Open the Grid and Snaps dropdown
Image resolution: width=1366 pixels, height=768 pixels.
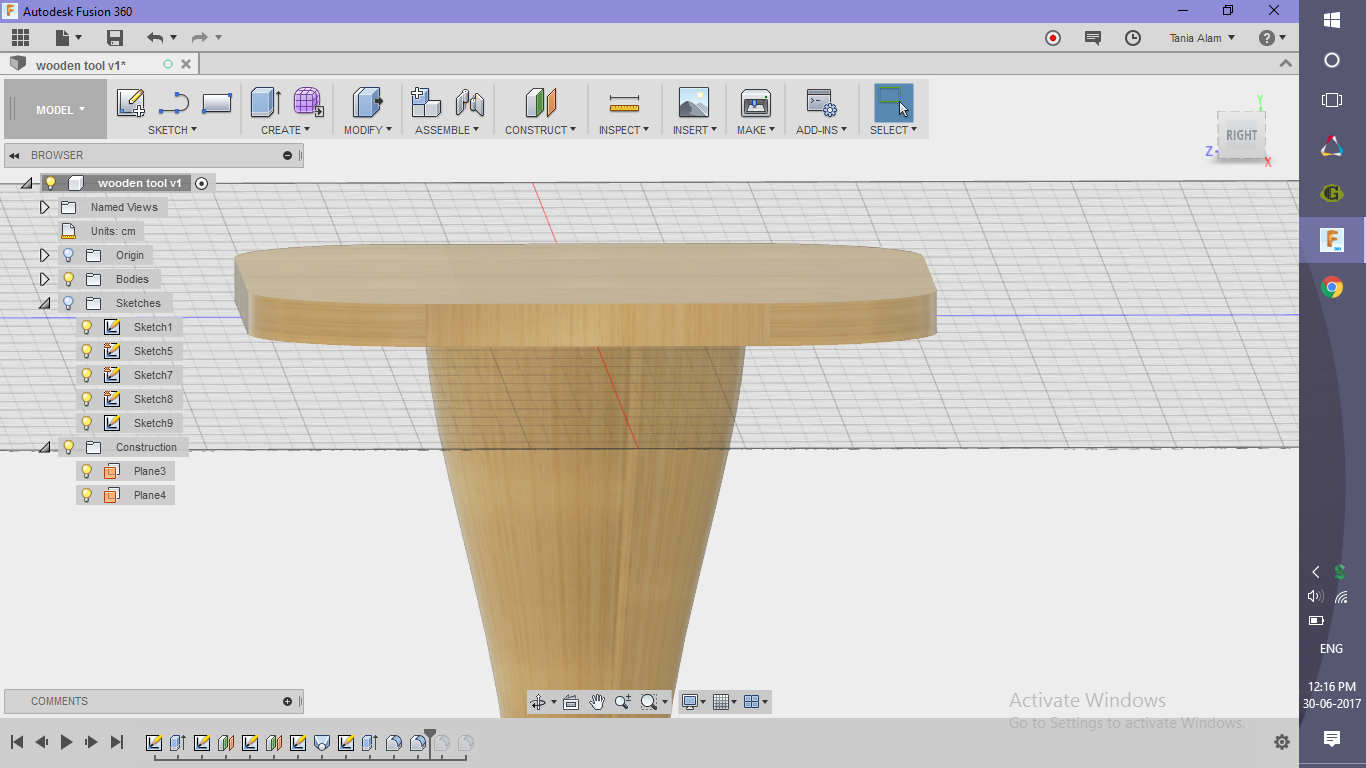click(725, 702)
